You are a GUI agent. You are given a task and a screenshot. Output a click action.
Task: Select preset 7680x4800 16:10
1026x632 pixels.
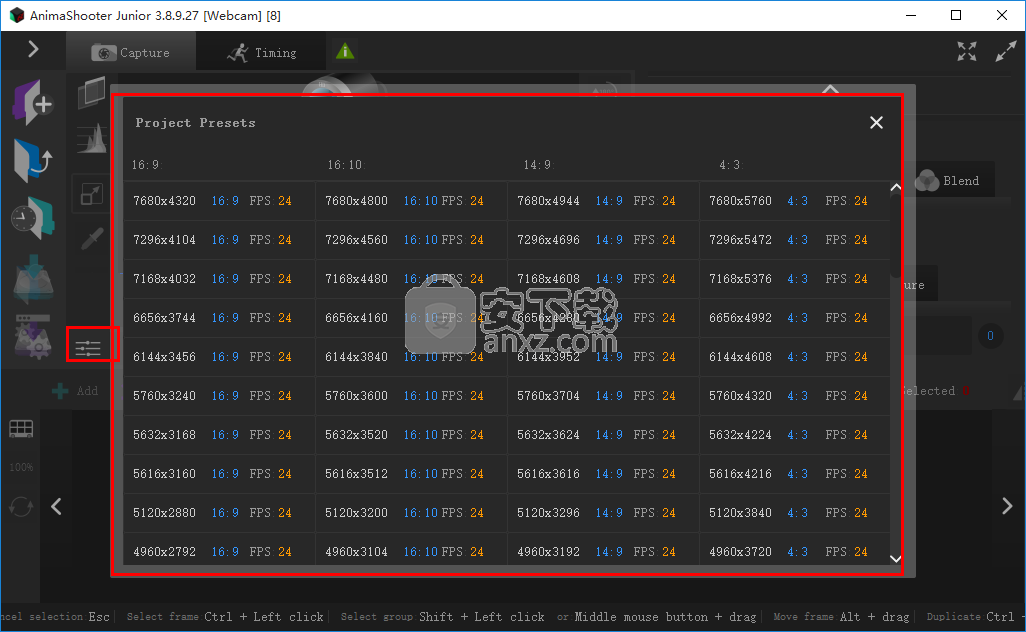(411, 201)
